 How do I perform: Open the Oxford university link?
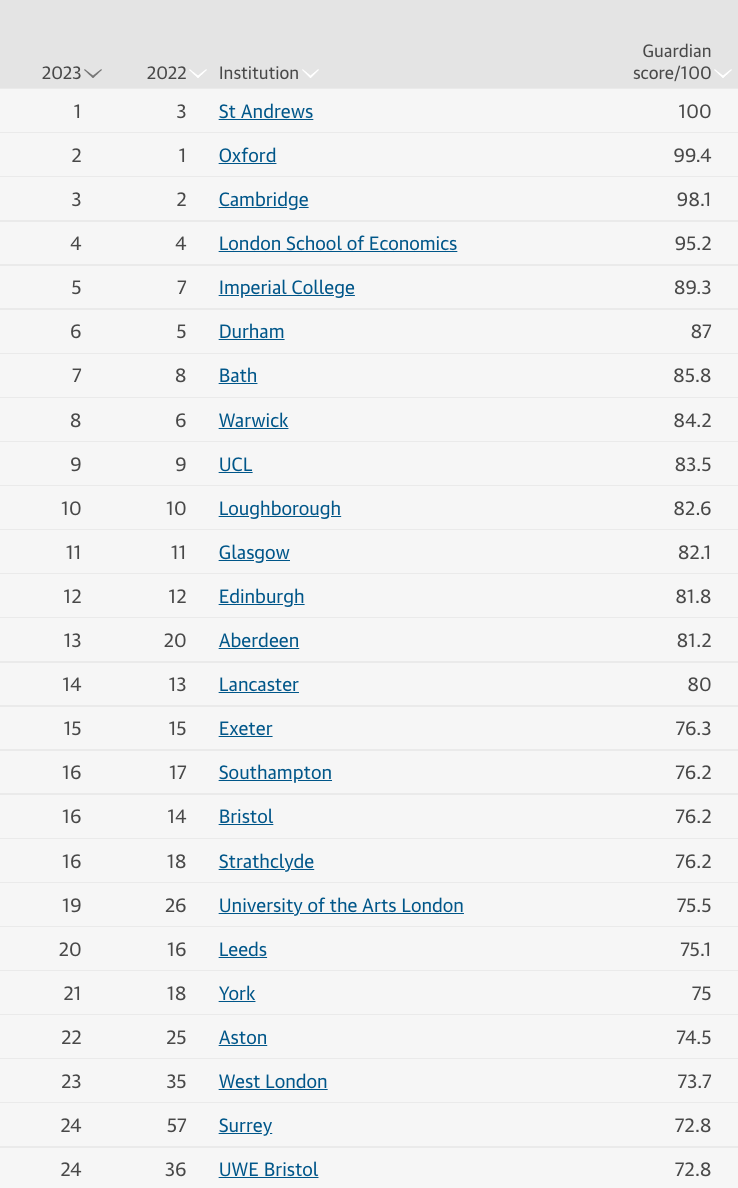(x=247, y=155)
